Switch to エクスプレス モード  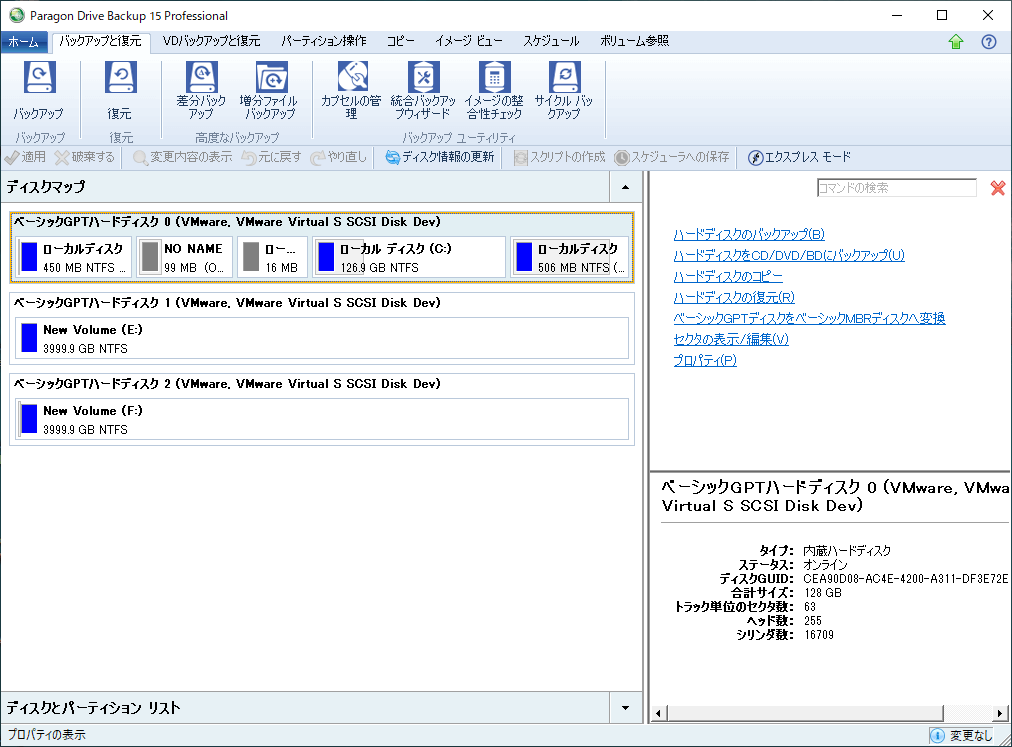(799, 157)
